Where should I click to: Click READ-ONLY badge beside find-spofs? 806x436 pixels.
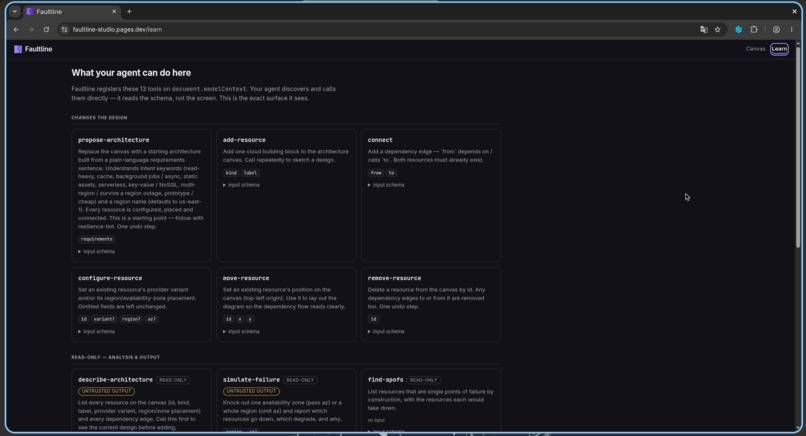[424, 380]
